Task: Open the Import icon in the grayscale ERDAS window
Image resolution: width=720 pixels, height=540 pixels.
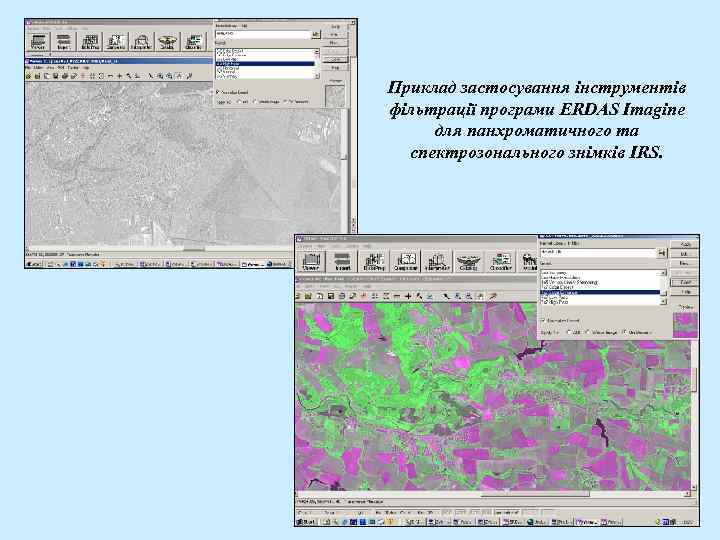Action: [63, 41]
